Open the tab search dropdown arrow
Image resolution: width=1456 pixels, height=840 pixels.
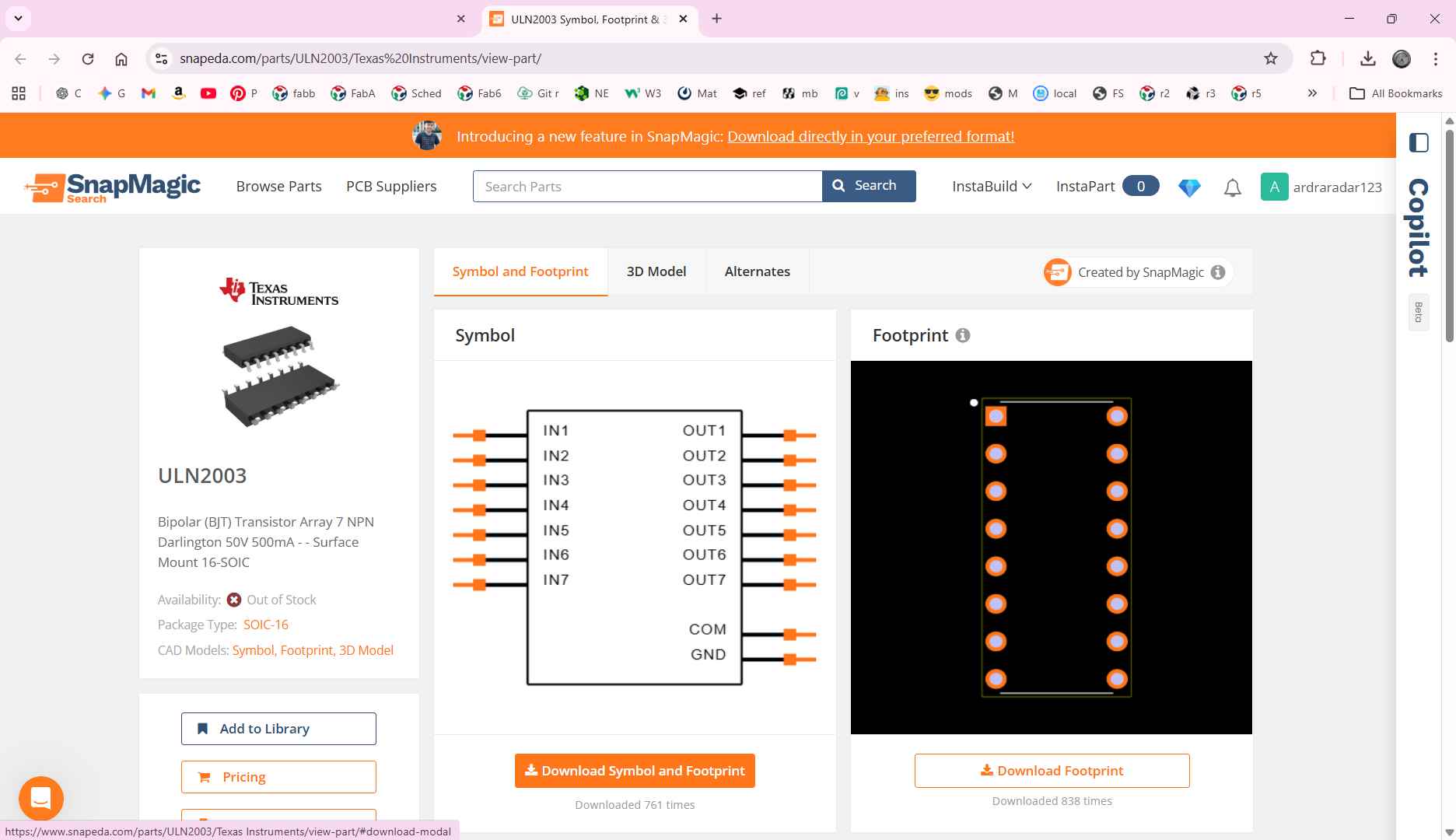click(x=18, y=19)
